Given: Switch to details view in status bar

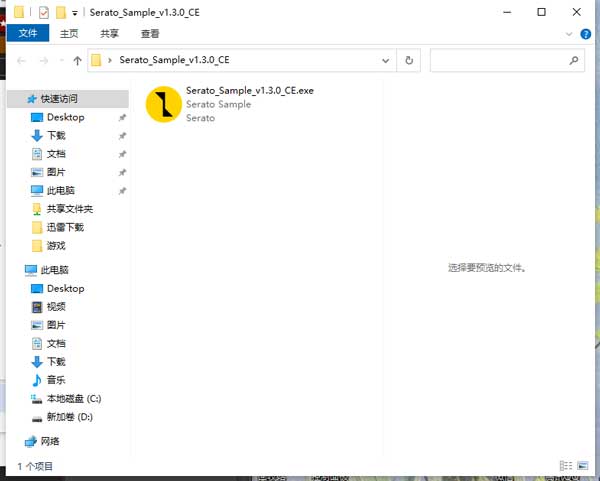Looking at the screenshot, I should pos(566,466).
